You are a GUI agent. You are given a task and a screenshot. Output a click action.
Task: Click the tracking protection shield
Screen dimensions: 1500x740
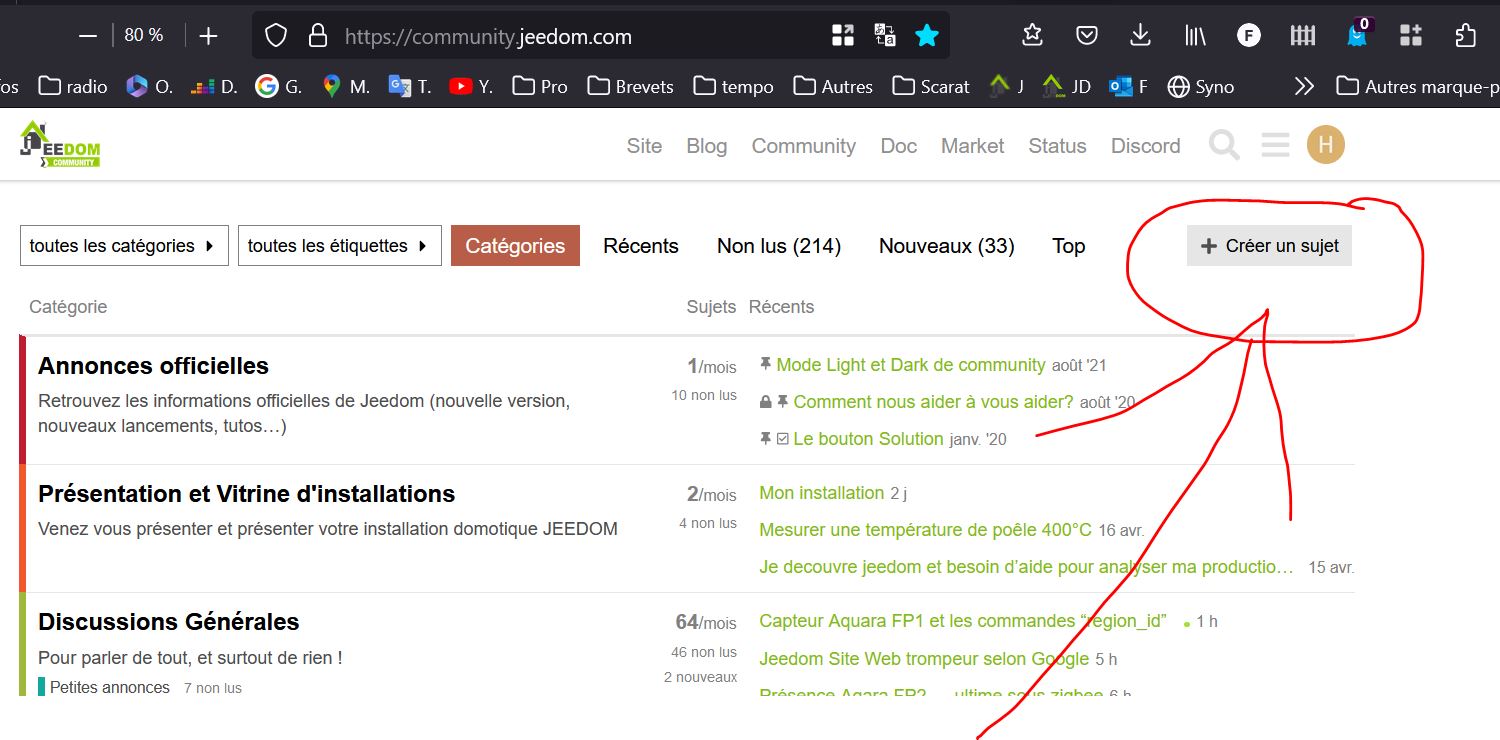[x=275, y=35]
